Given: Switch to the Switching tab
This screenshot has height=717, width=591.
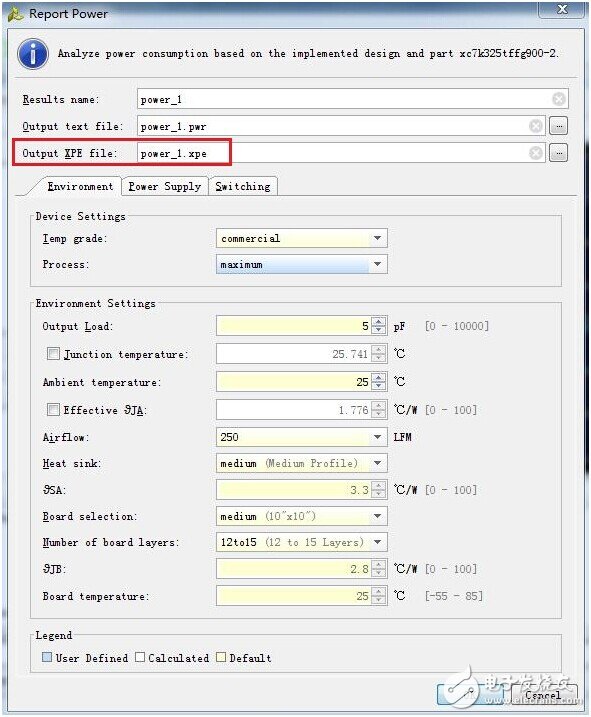Looking at the screenshot, I should (243, 187).
